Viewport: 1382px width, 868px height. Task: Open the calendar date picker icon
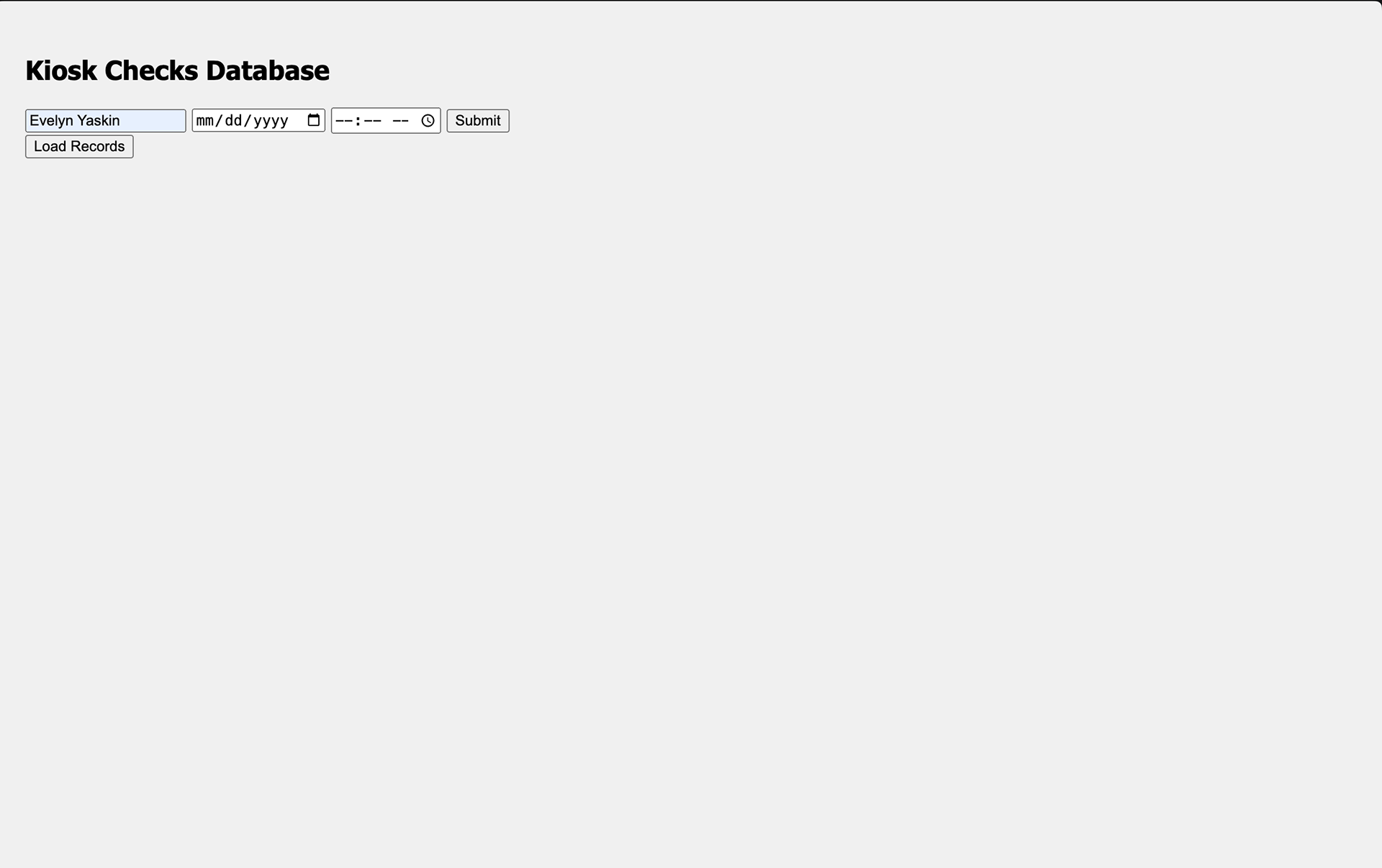coord(314,120)
